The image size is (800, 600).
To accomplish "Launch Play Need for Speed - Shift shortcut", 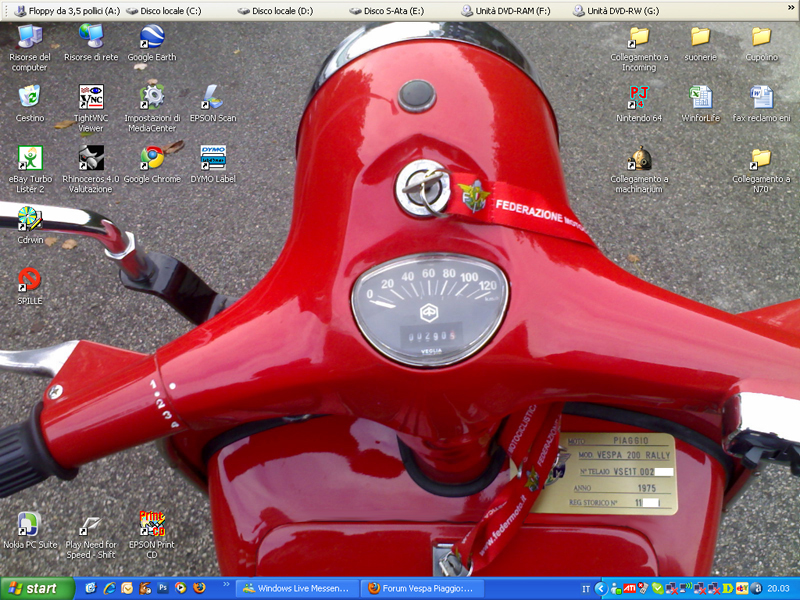I will point(91,536).
